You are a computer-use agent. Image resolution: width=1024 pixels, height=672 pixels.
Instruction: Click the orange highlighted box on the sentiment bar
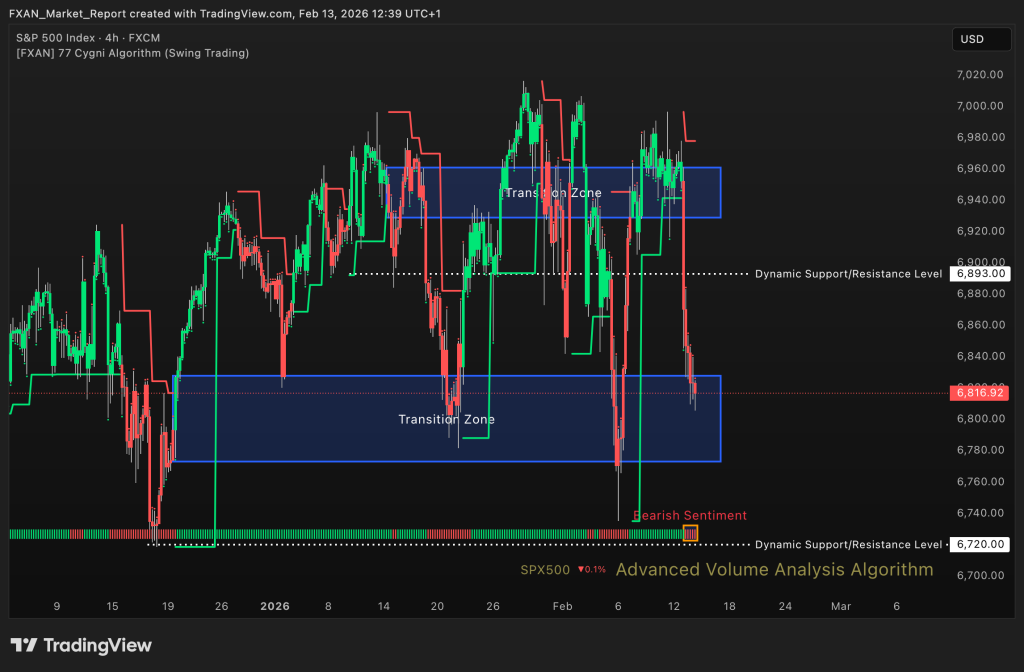[x=690, y=533]
